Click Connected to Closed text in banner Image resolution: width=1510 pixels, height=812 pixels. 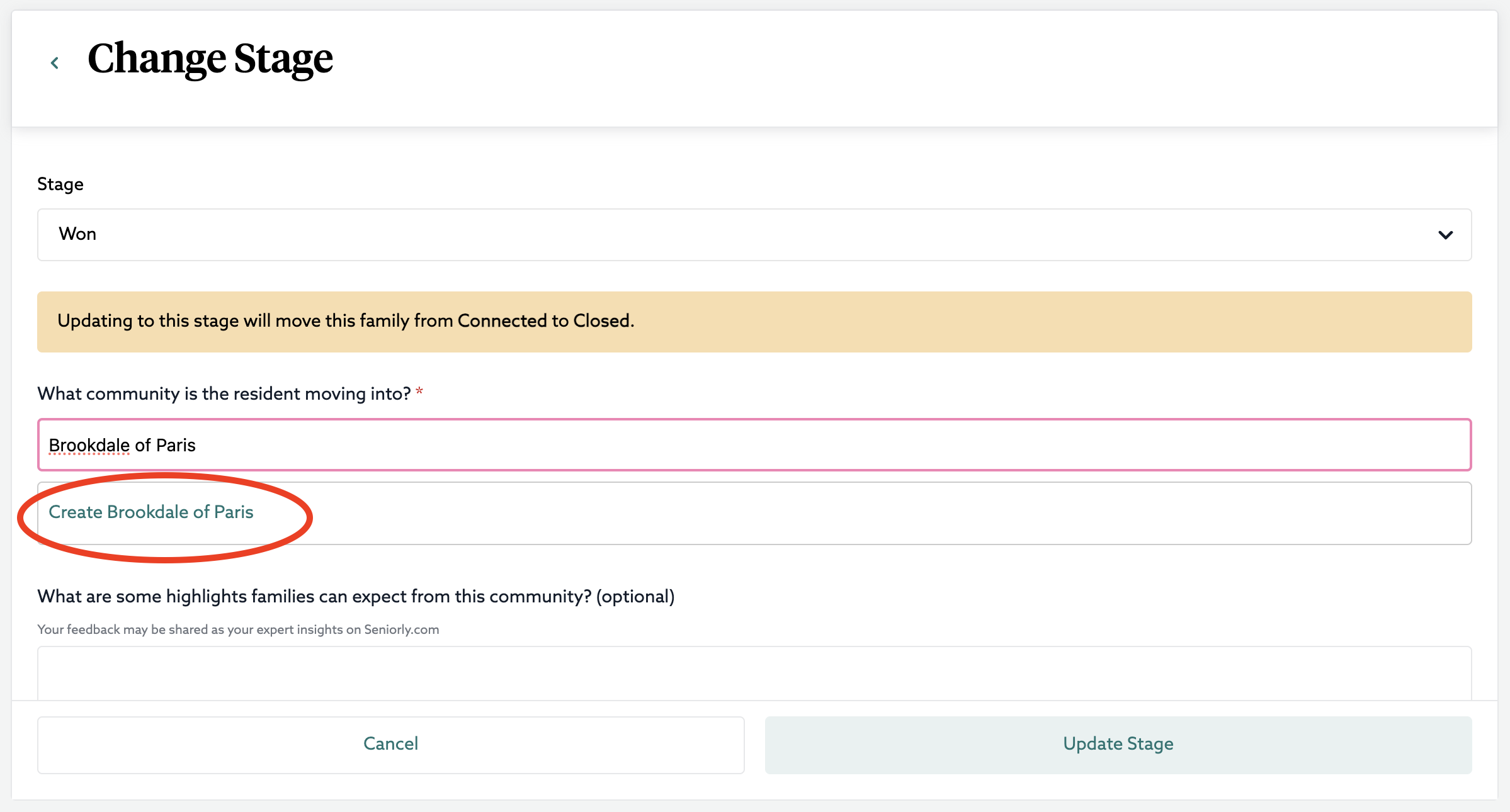(545, 321)
